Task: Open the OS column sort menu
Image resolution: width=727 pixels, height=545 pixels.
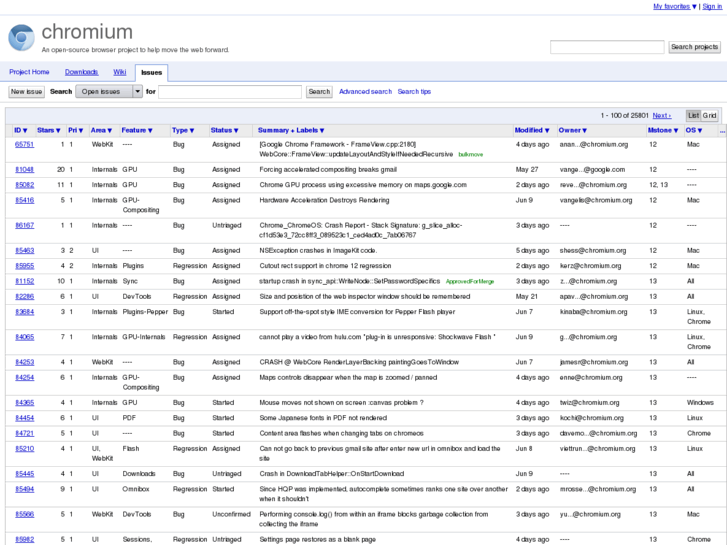Action: point(694,130)
